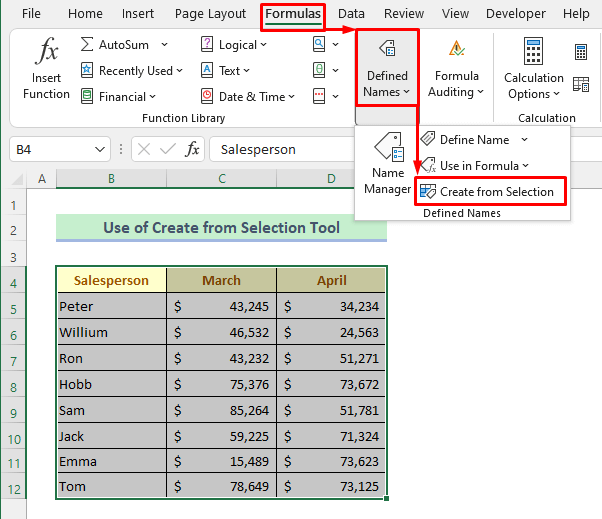
Task: Open the Developer tab
Action: point(516,14)
